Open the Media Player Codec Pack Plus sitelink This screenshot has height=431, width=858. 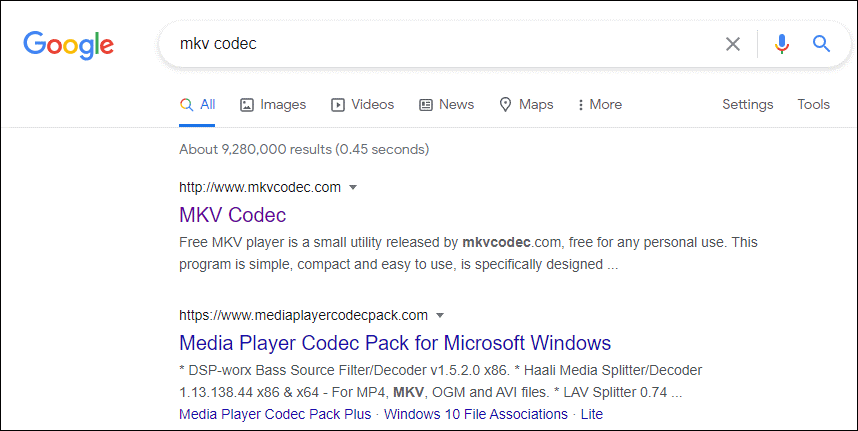click(x=275, y=414)
